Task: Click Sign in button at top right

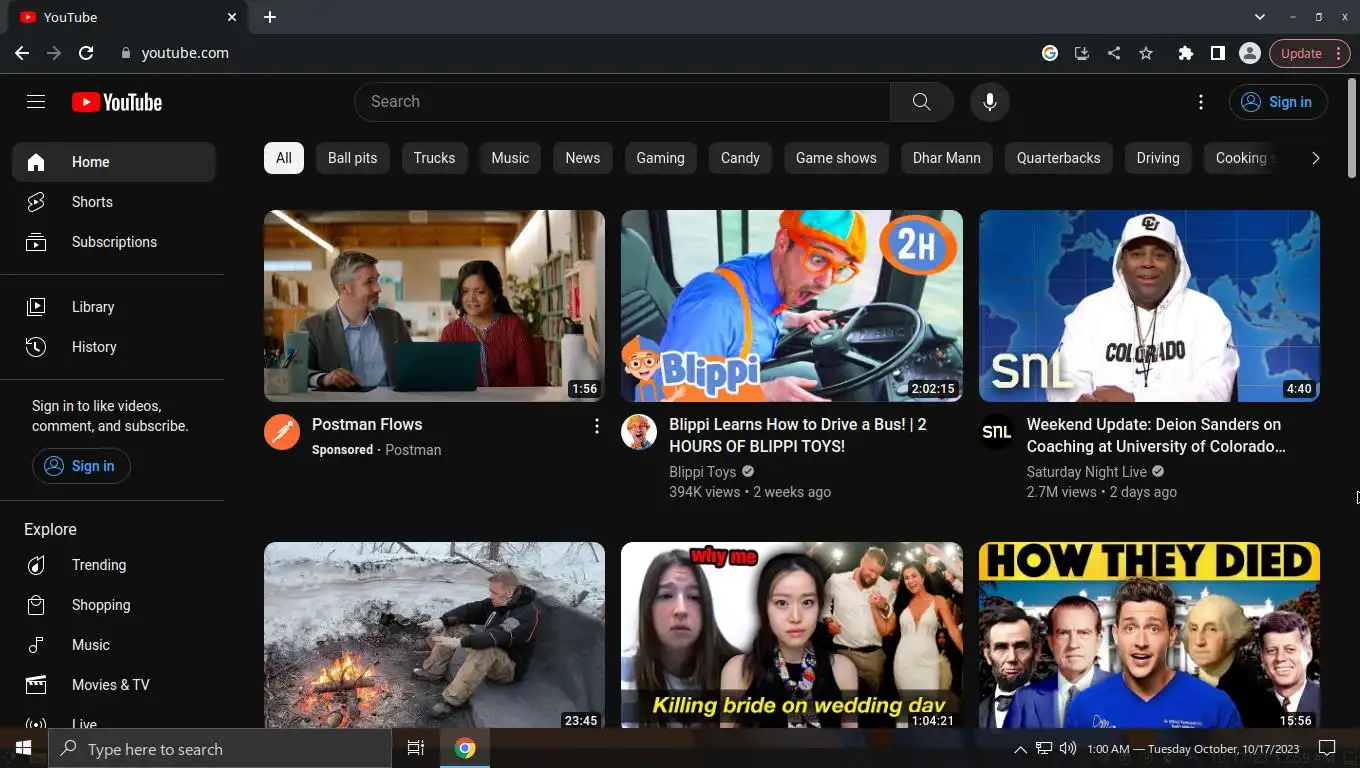Action: pyautogui.click(x=1278, y=102)
